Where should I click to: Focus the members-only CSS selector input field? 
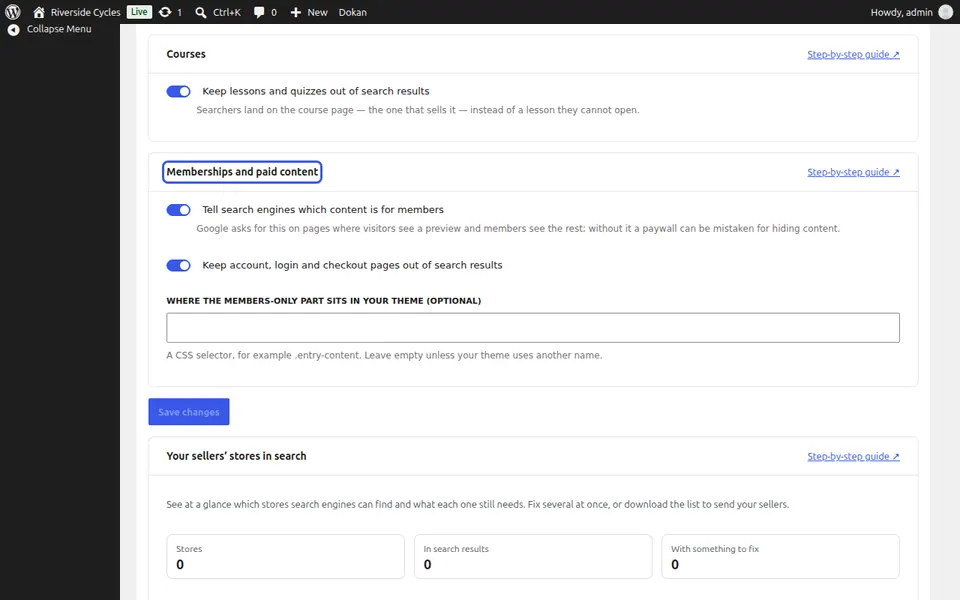click(x=533, y=328)
